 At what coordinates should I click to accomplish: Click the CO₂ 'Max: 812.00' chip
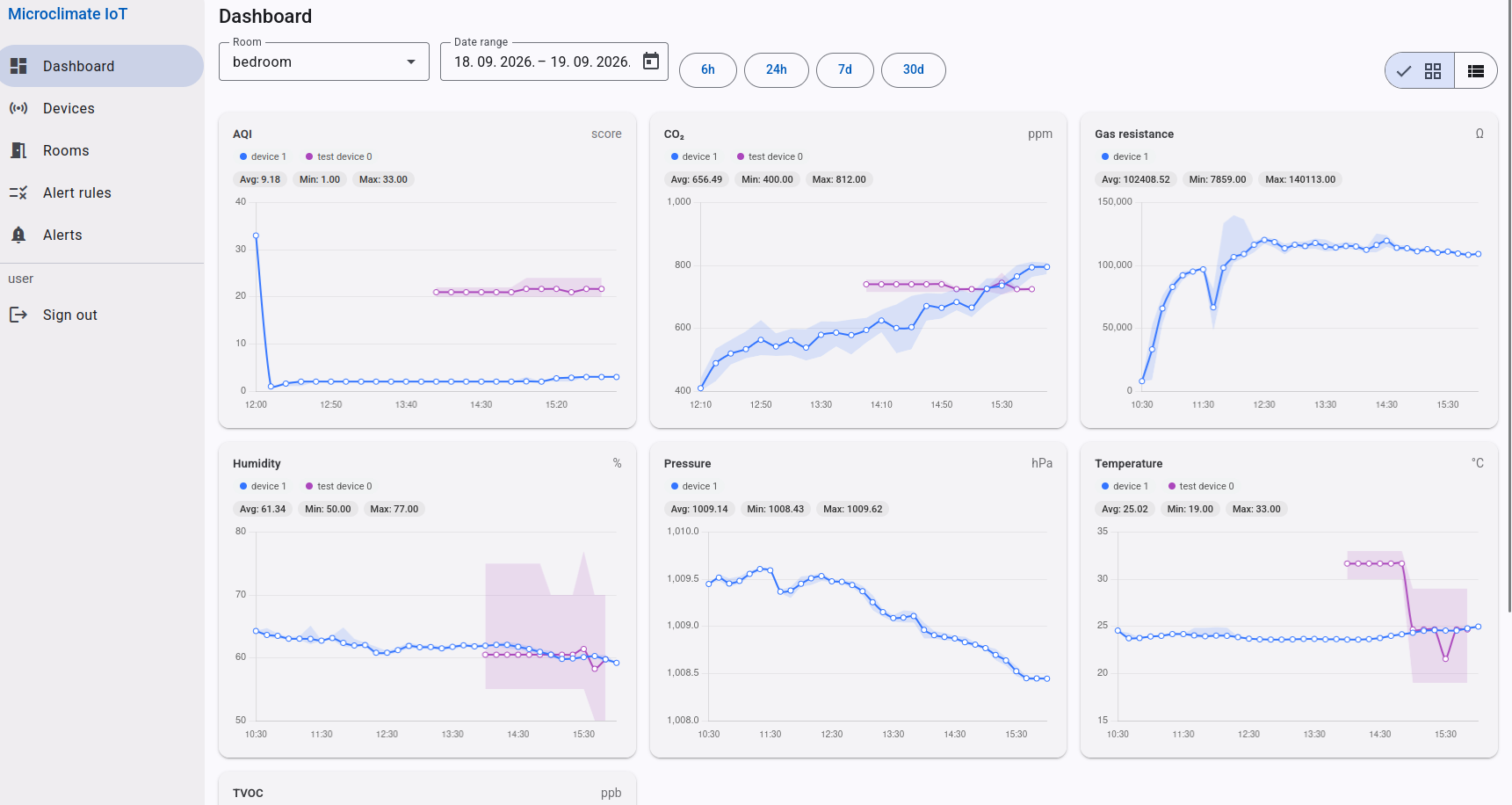(839, 179)
